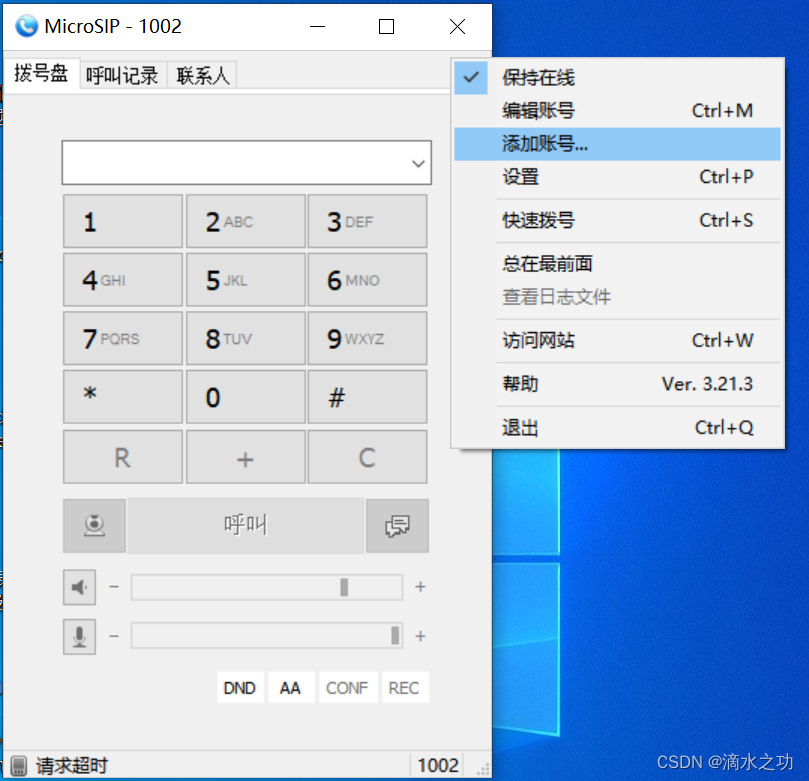
Task: Dial digit 6 MNO on keypad
Action: tap(367, 280)
